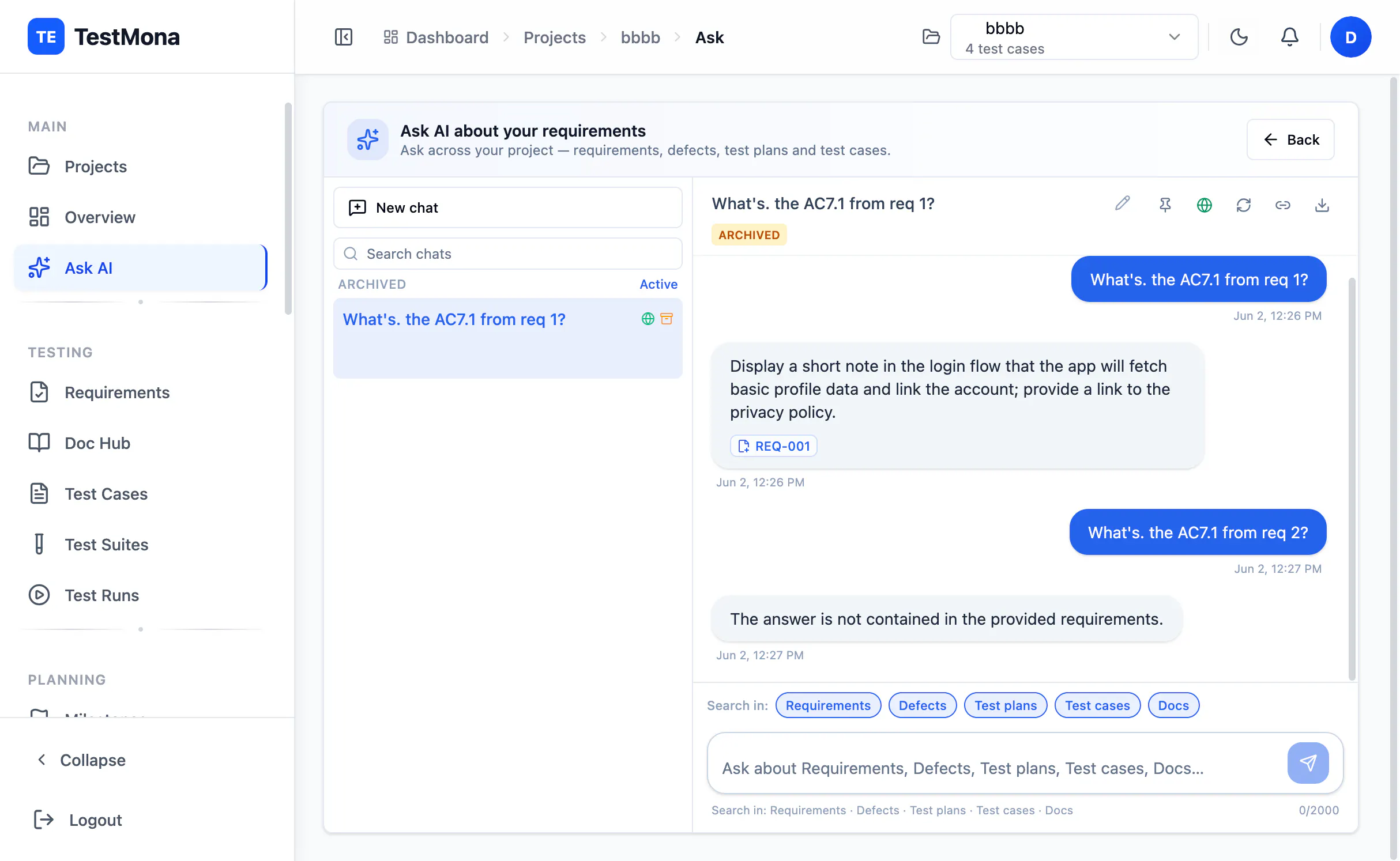Open Overview in the sidebar
The height and width of the screenshot is (861, 1400).
[141, 217]
